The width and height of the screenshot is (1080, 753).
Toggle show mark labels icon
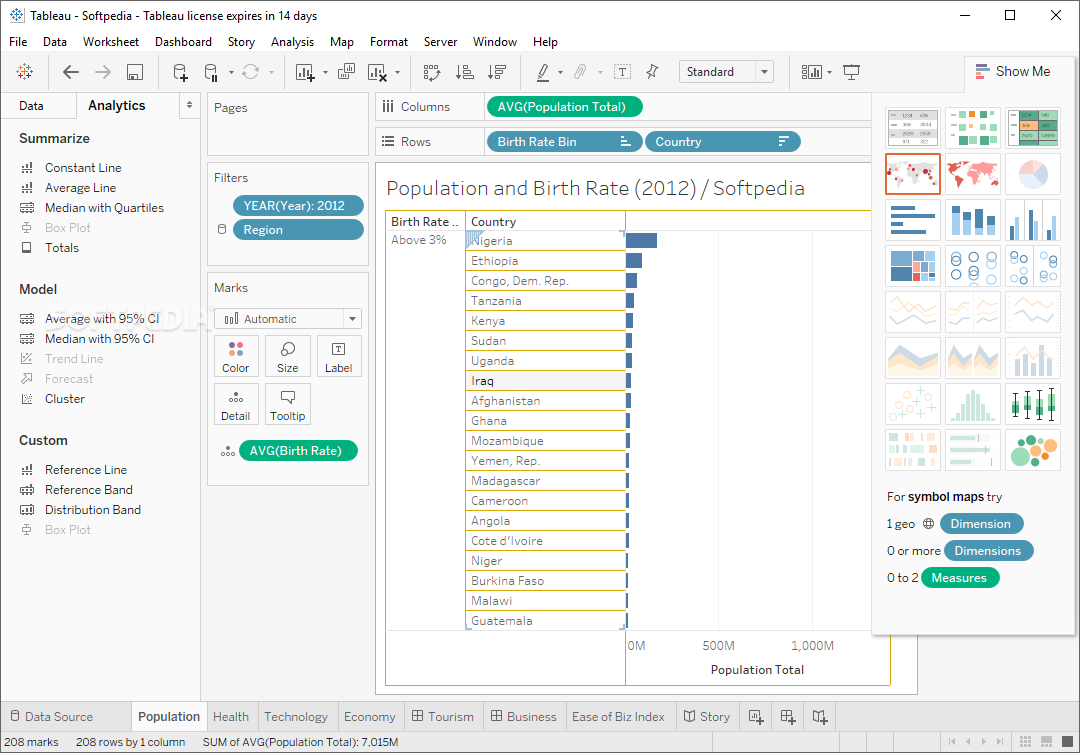click(622, 72)
